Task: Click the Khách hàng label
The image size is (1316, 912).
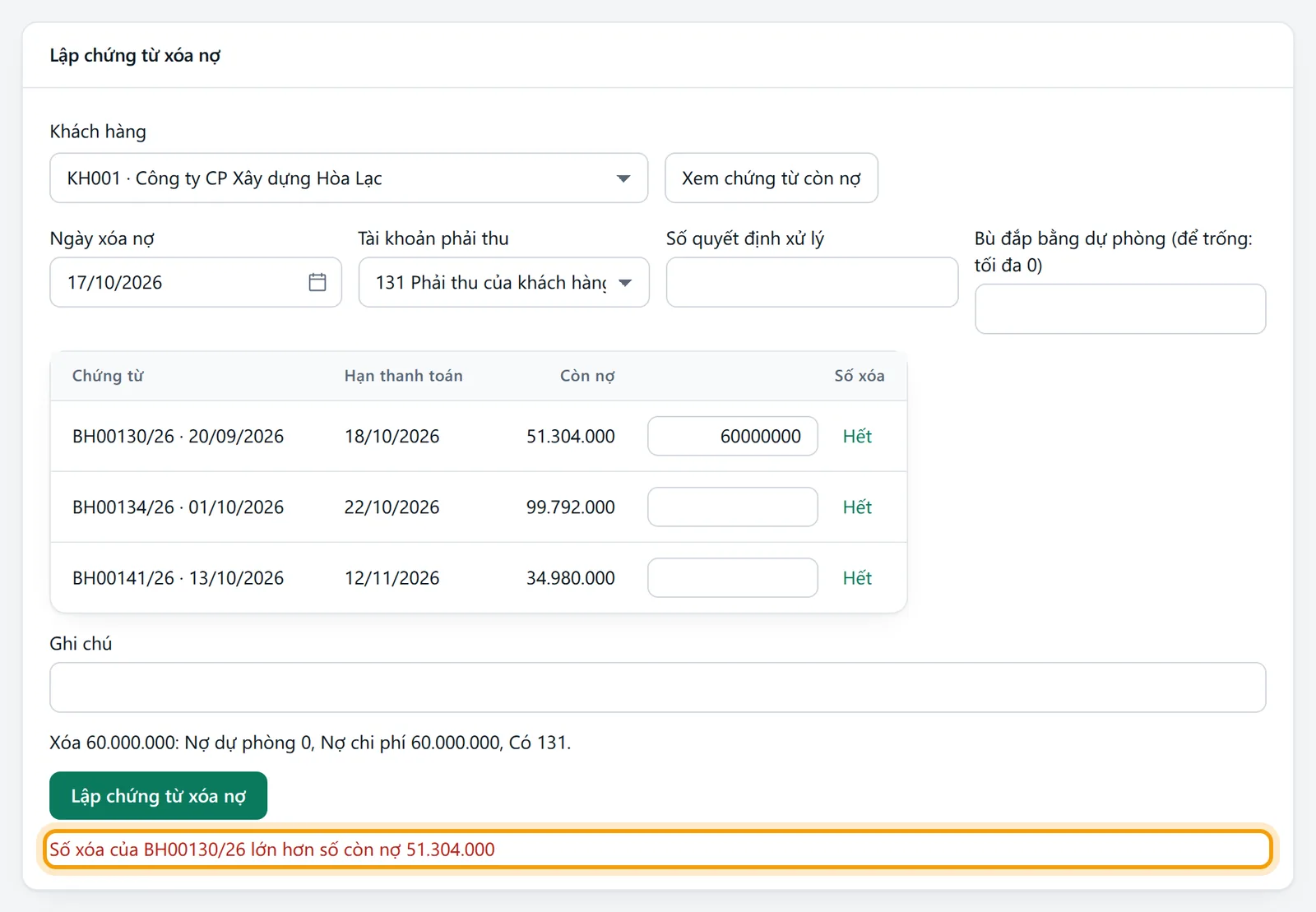Action: coord(98,132)
